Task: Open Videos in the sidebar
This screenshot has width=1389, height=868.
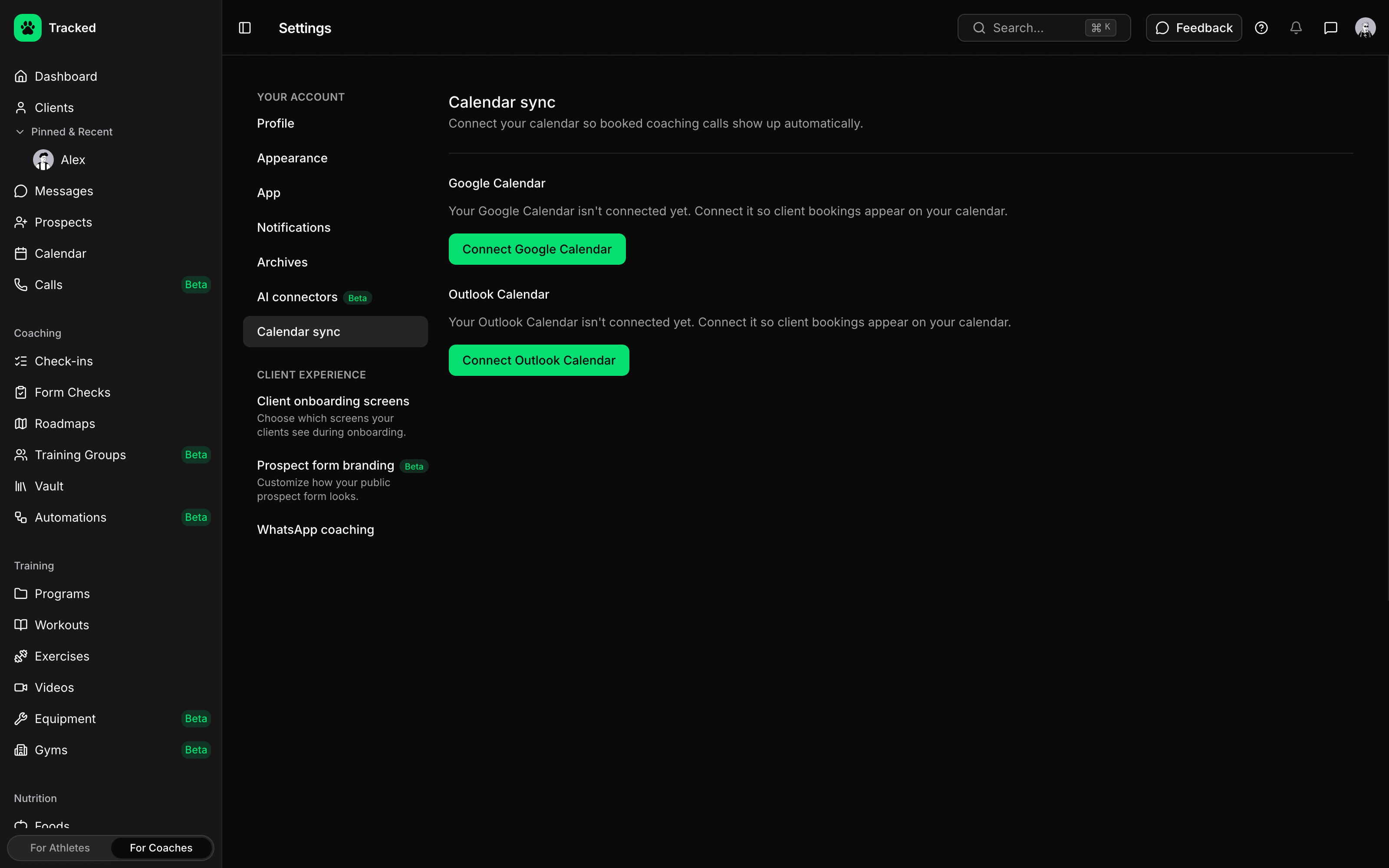Action: pyautogui.click(x=111, y=687)
